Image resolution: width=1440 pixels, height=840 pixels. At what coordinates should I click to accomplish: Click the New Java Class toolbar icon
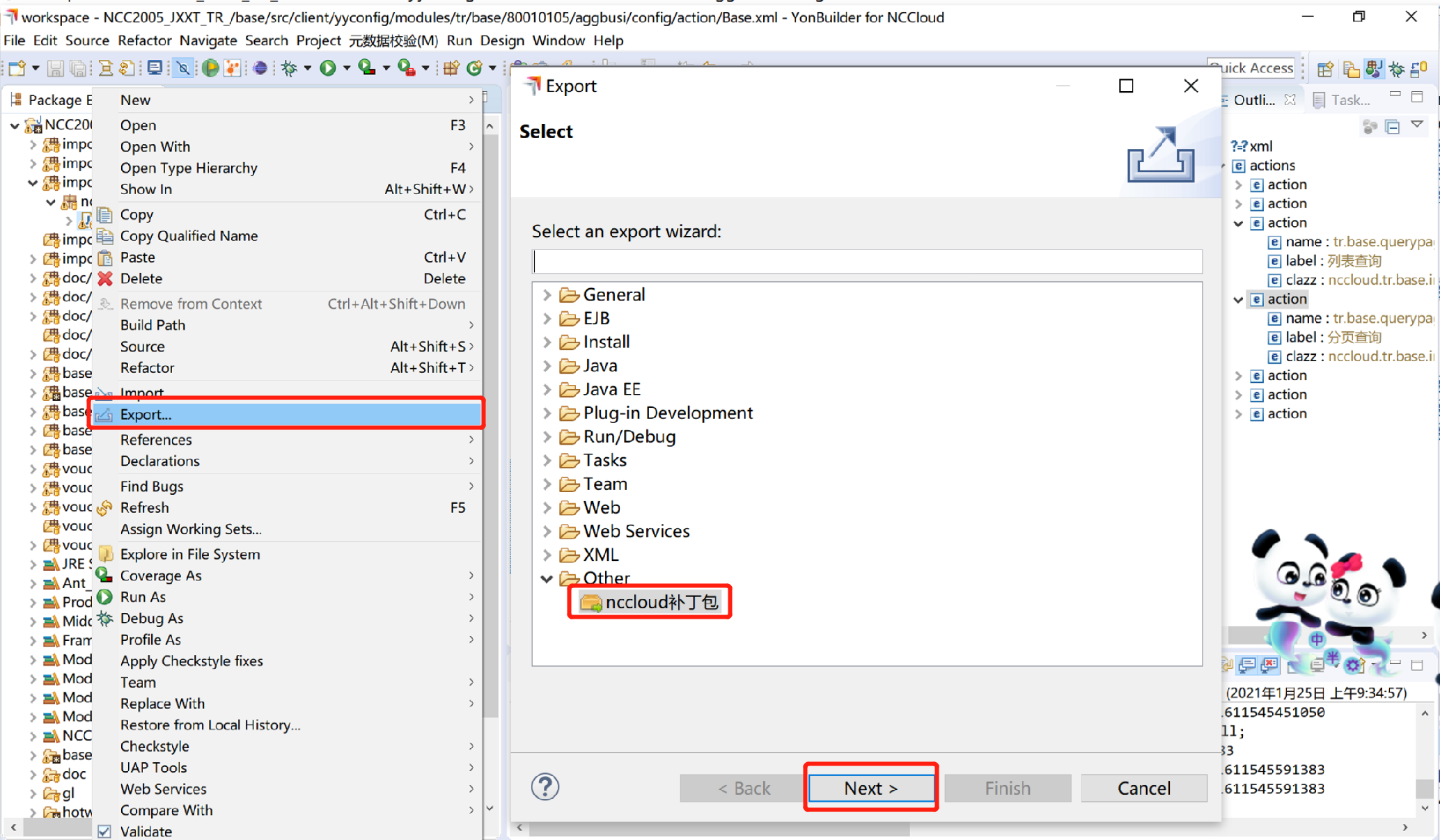click(474, 68)
